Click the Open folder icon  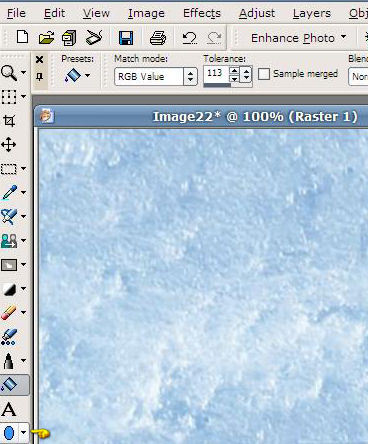coord(46,38)
